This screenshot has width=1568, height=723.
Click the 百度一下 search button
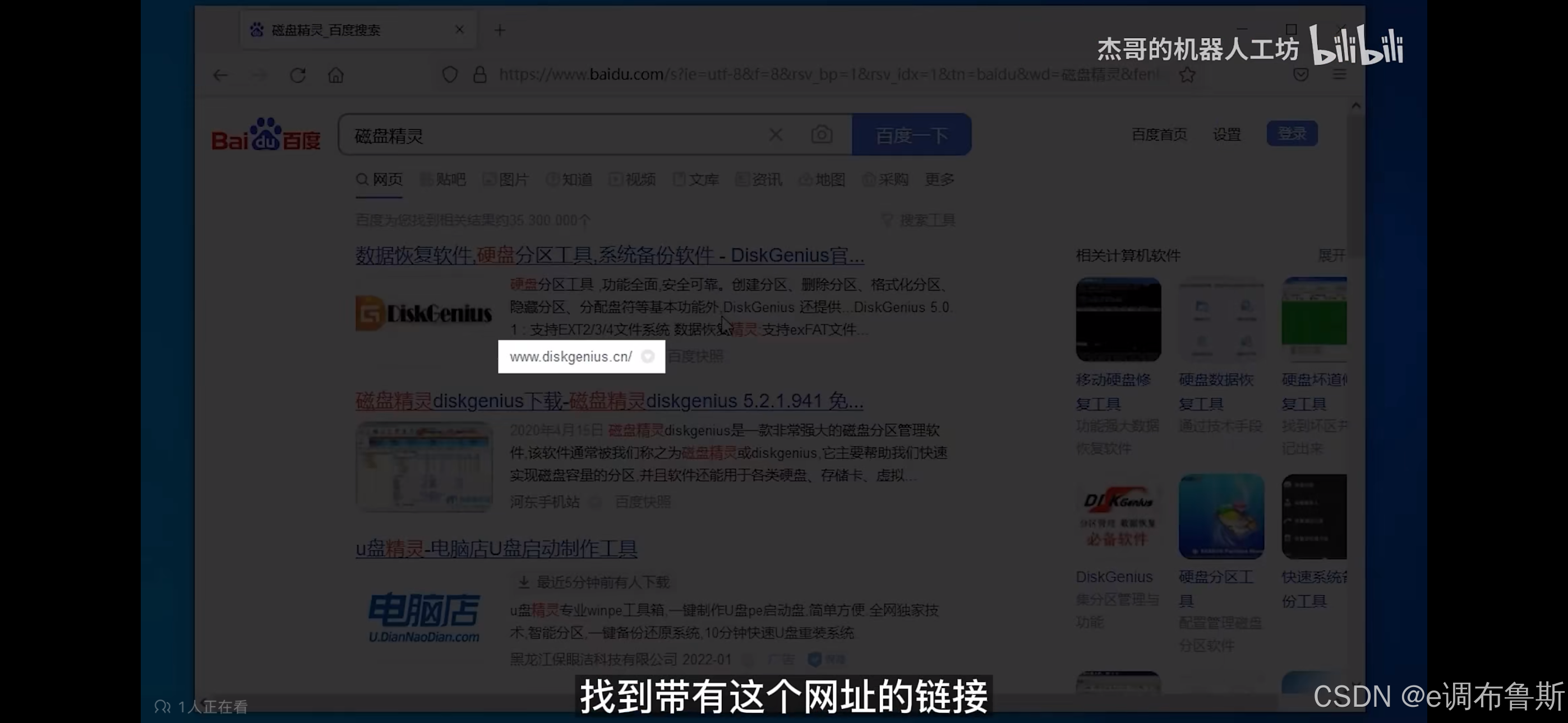click(x=911, y=135)
